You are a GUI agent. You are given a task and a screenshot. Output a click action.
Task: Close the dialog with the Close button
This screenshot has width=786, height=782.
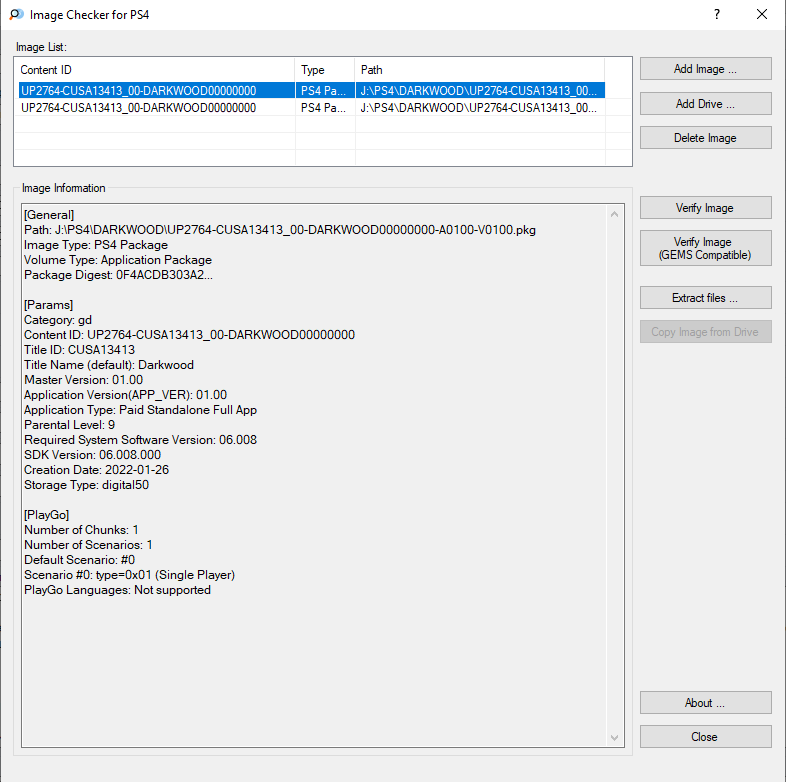point(705,737)
